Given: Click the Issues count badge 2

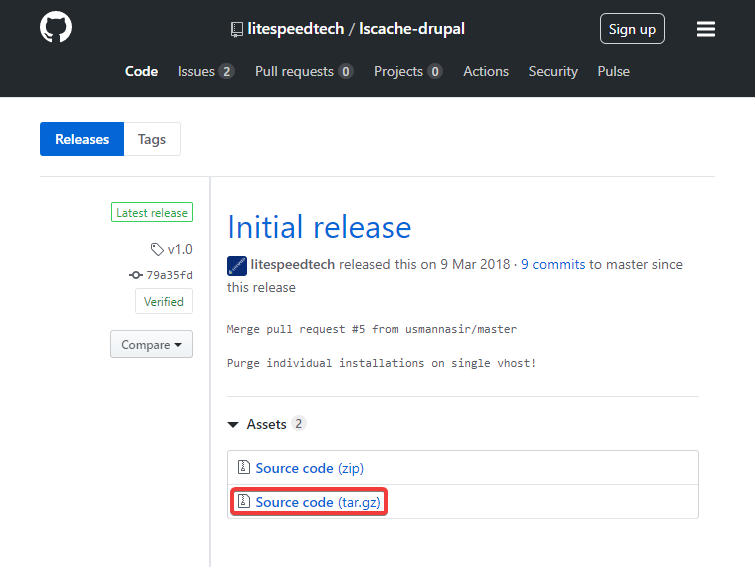Looking at the screenshot, I should (x=226, y=71).
